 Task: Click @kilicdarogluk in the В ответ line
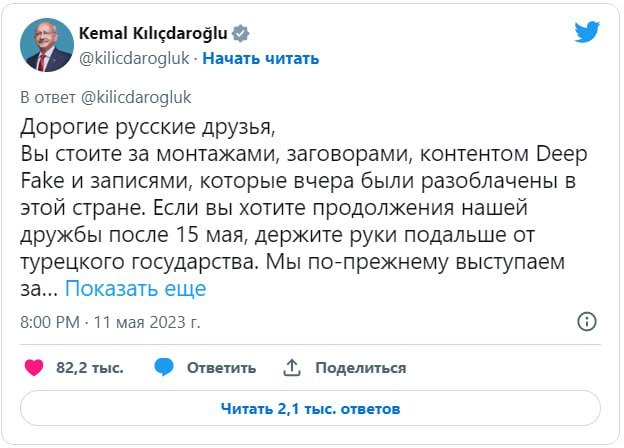(x=127, y=98)
